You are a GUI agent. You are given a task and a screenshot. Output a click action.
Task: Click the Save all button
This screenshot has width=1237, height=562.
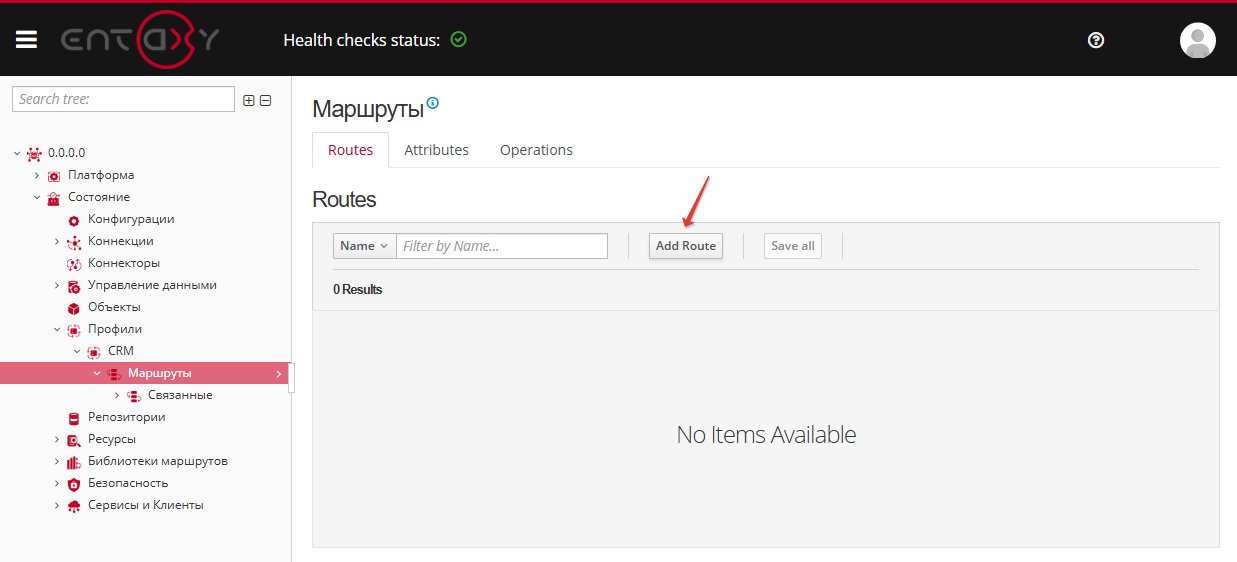pos(793,246)
